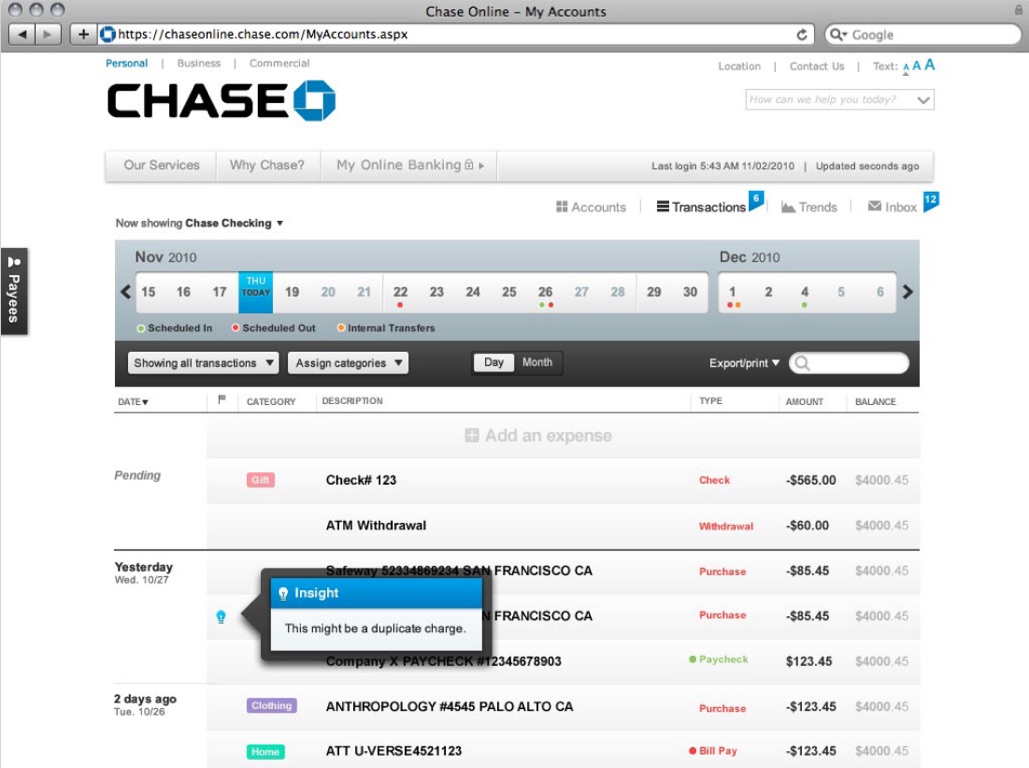Open the Export/print dropdown

click(x=744, y=363)
